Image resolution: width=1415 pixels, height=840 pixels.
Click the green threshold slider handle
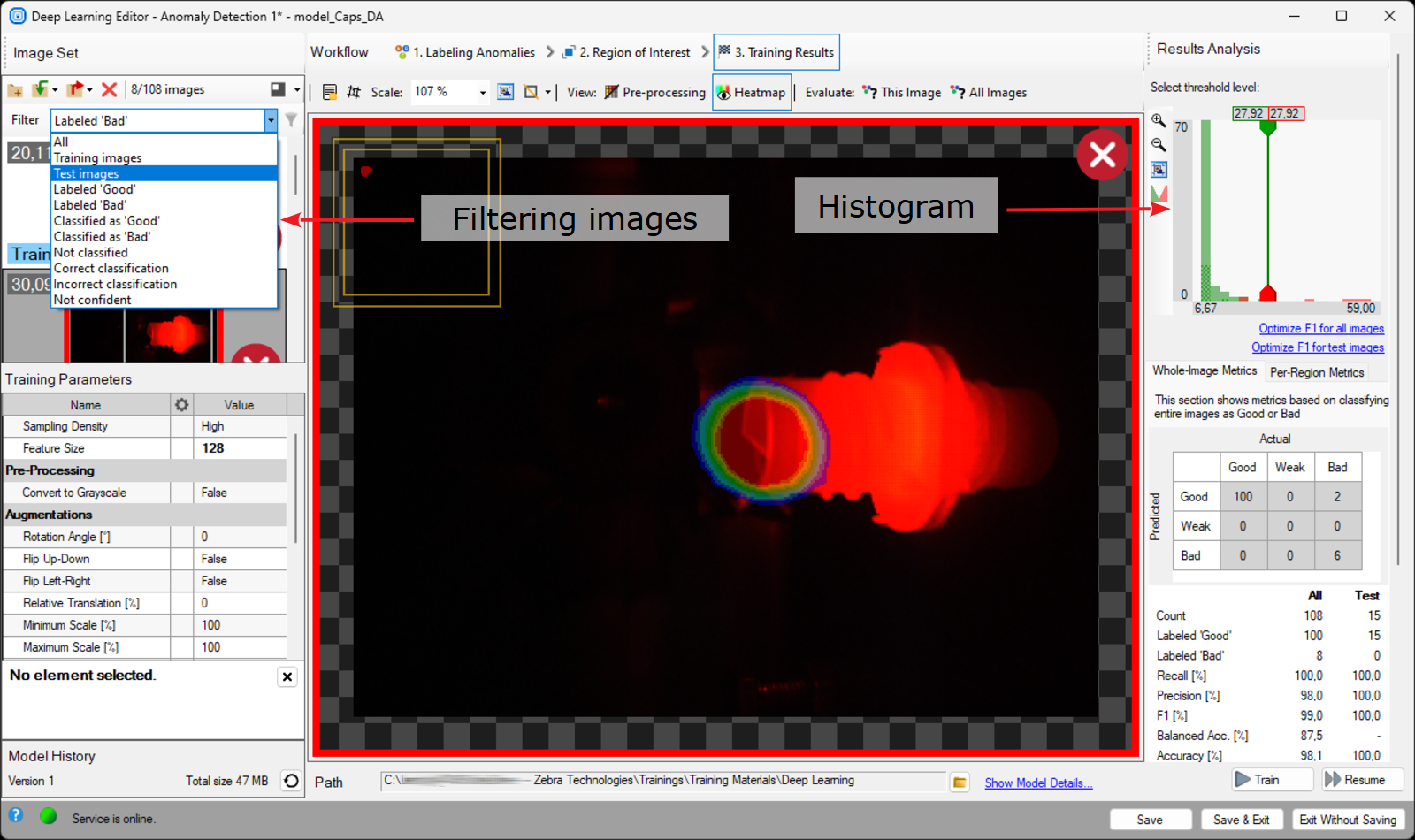(x=1267, y=128)
